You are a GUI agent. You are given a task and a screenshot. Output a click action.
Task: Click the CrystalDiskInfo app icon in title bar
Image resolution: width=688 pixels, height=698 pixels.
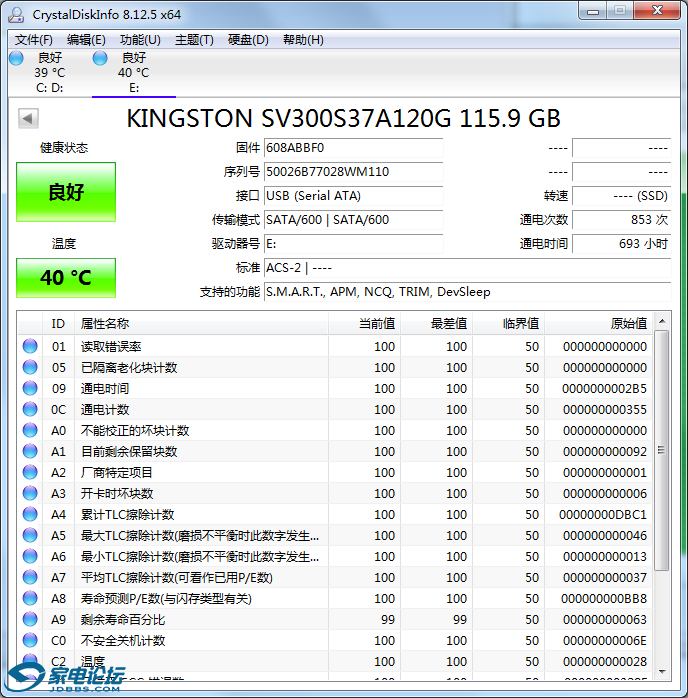point(16,14)
